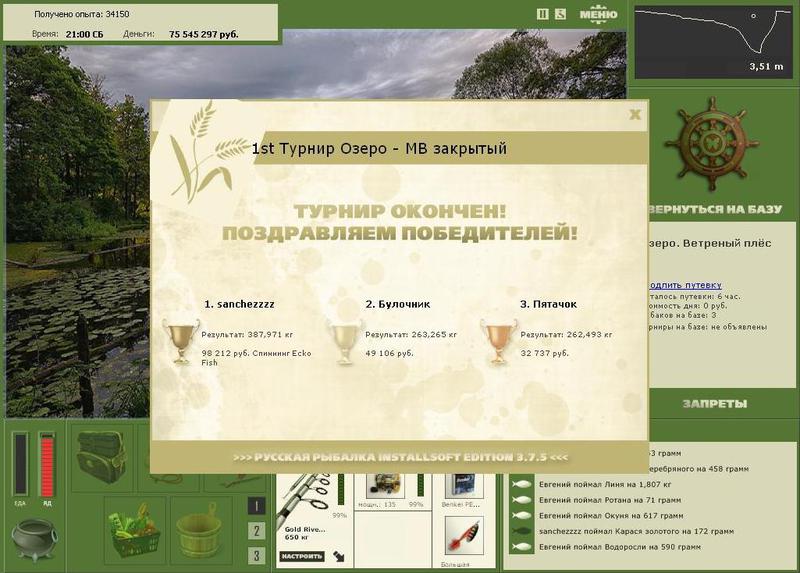Click the diagonal arrow next to НАСТРОИТЬ
Screen dimensions: 800x573
[338, 556]
